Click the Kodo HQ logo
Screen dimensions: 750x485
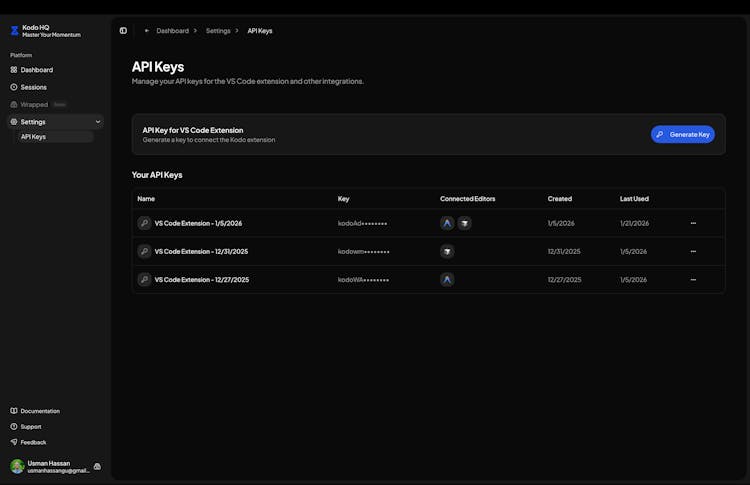[x=15, y=31]
